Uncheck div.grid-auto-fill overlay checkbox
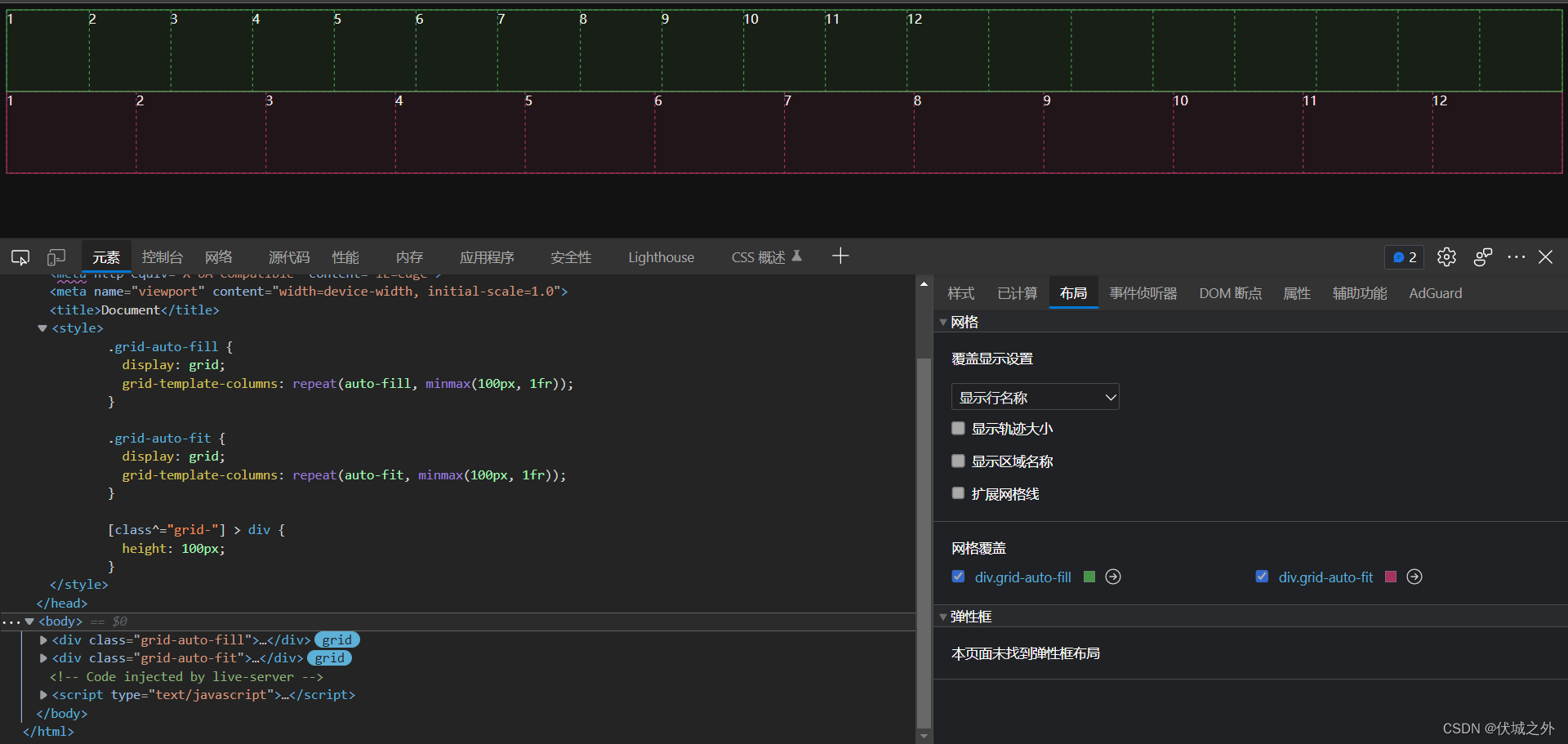This screenshot has height=744, width=1568. pyautogui.click(x=958, y=577)
